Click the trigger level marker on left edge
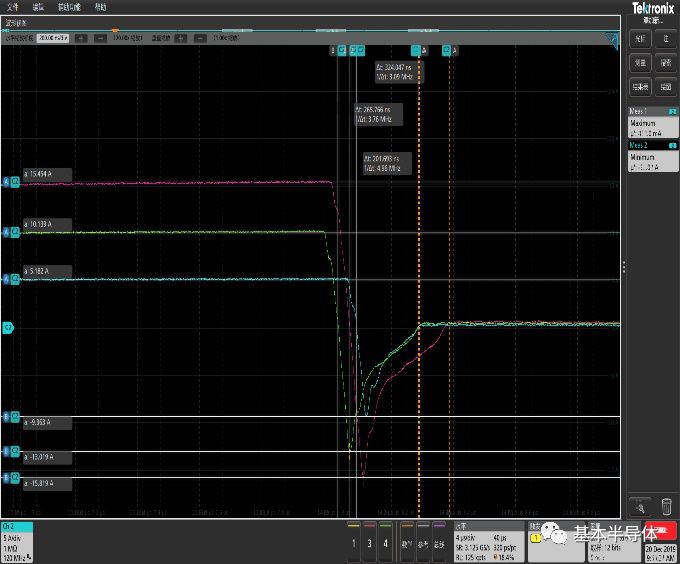This screenshot has height=564, width=680. tap(7, 327)
